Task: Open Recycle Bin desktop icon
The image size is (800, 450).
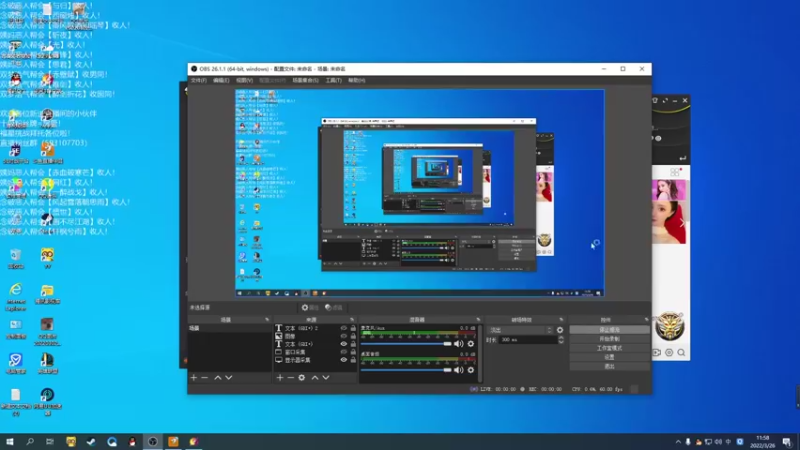Action: pyautogui.click(x=16, y=259)
